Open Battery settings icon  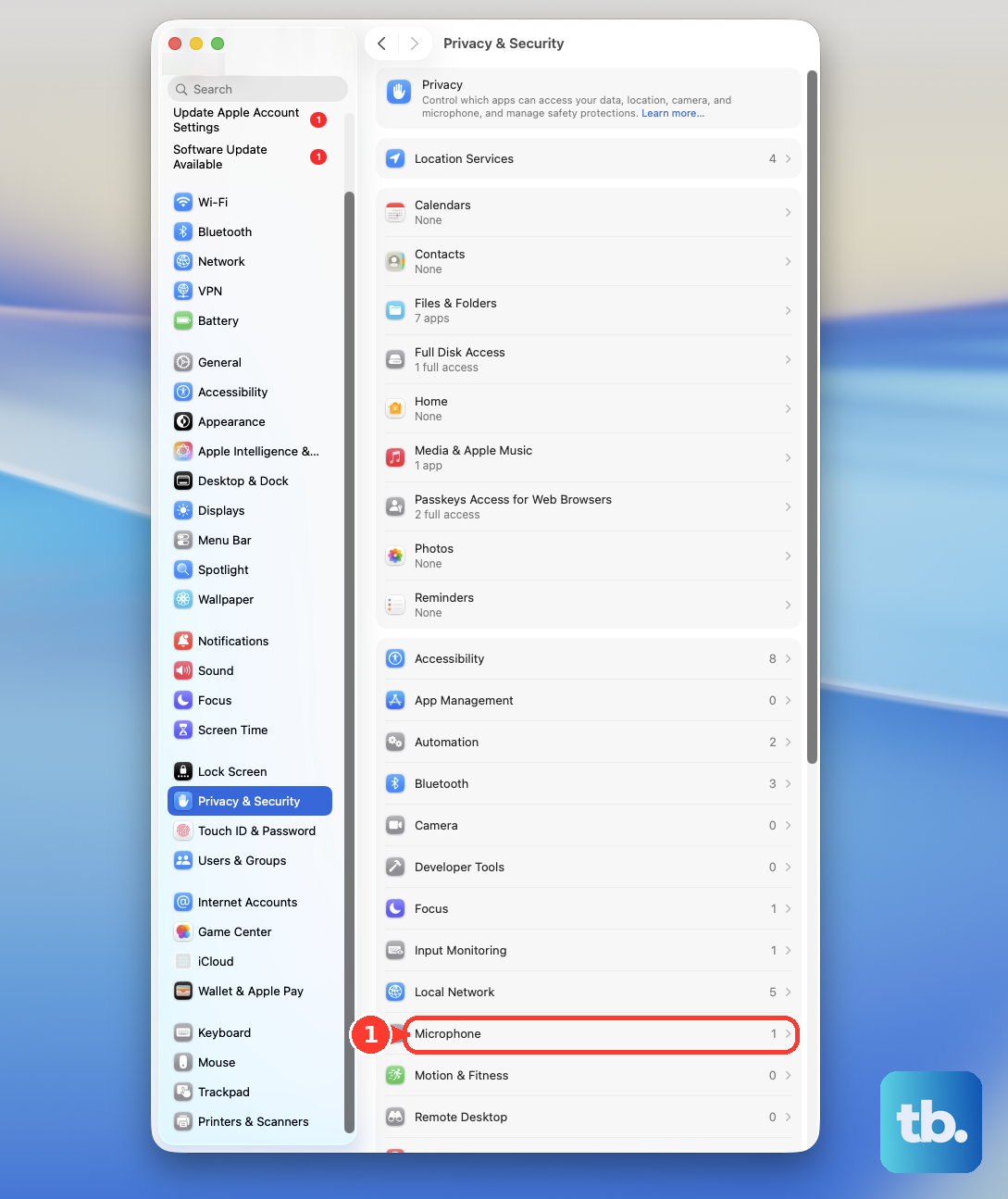point(183,320)
